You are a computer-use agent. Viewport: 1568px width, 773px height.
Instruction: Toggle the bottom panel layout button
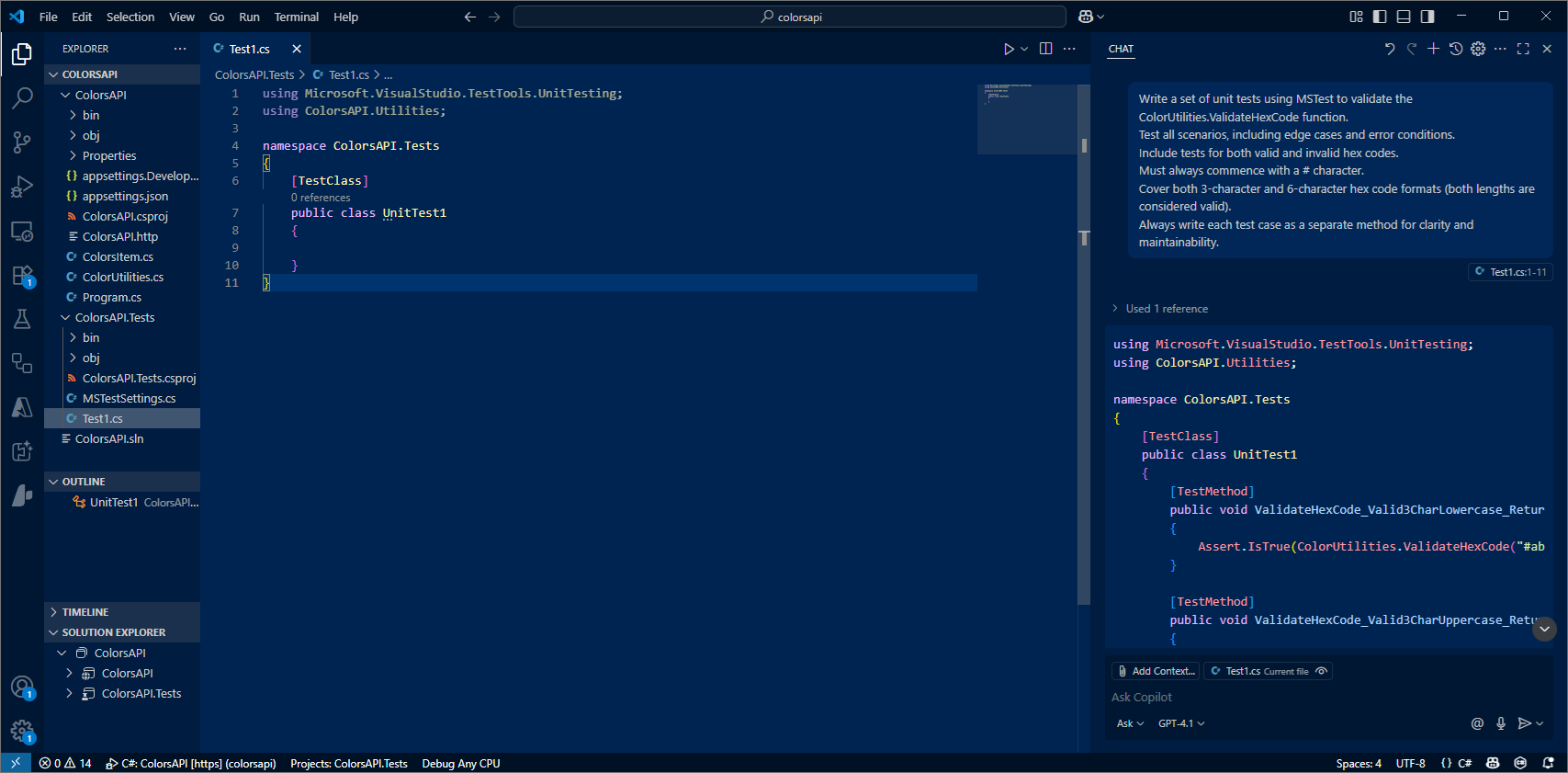click(x=1404, y=17)
